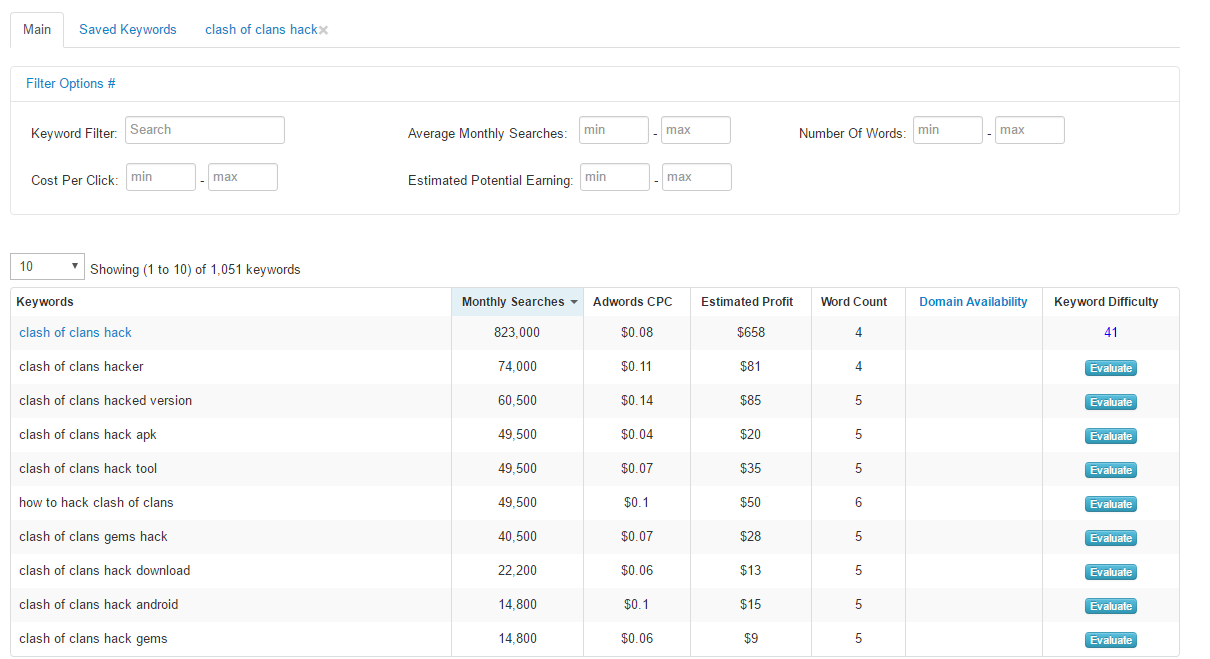Select keyword text clash of clans gems hack

coord(93,537)
